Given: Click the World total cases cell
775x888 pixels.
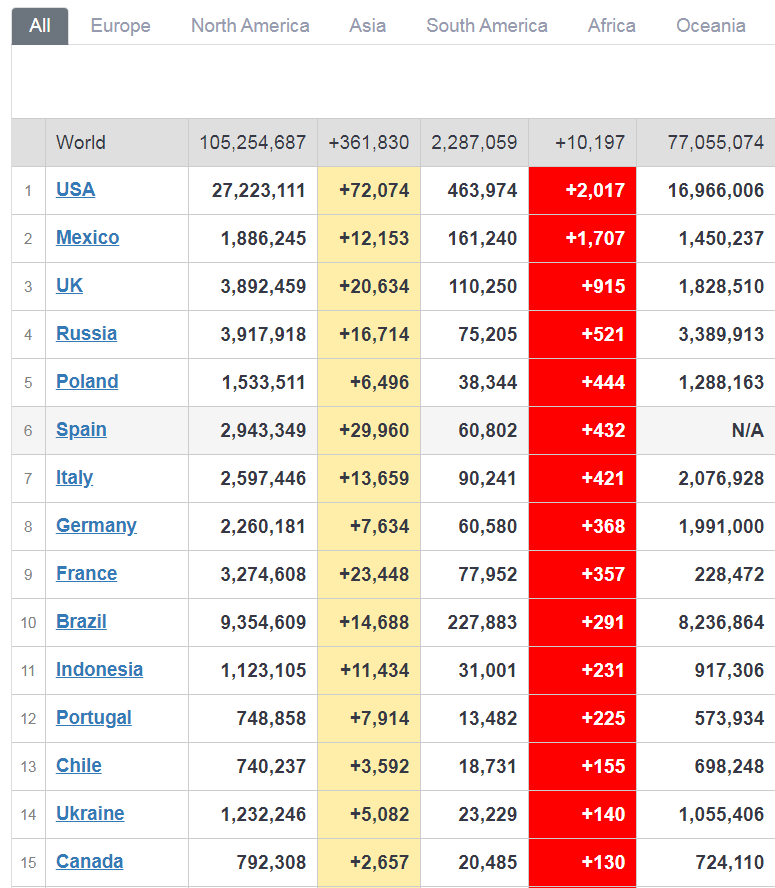Looking at the screenshot, I should tap(253, 143).
